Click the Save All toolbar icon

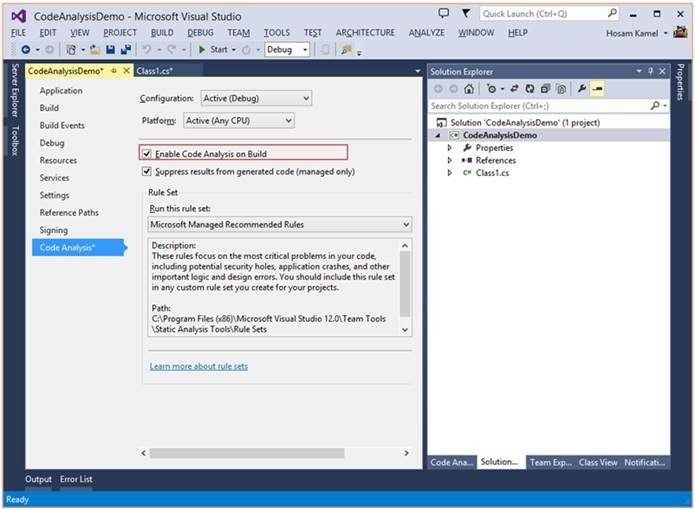126,50
